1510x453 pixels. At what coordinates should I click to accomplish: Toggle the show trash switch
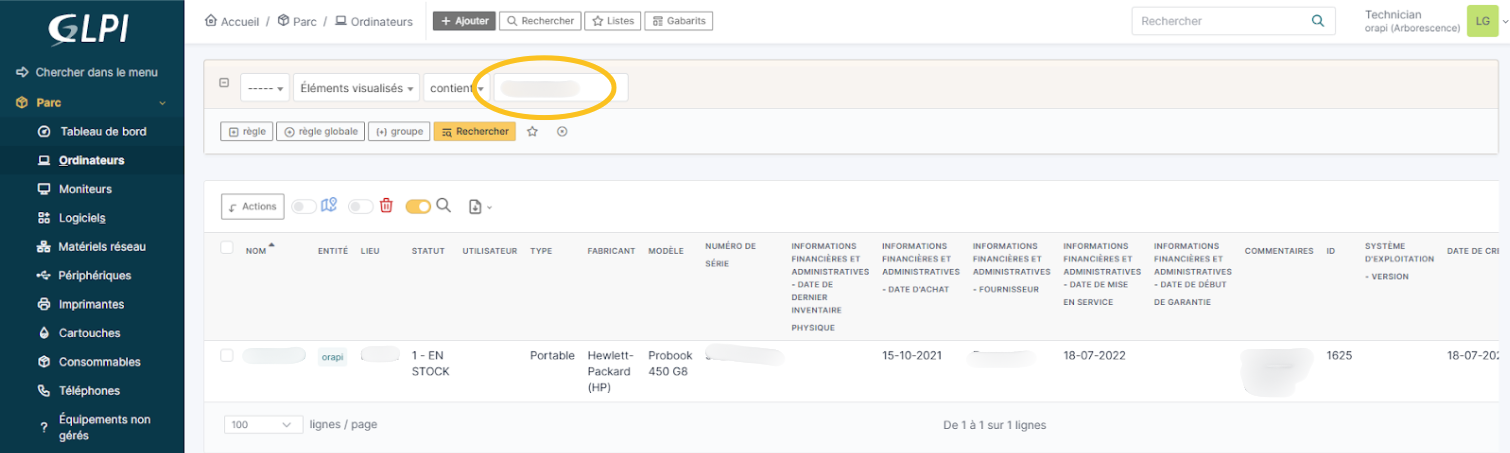click(x=360, y=207)
